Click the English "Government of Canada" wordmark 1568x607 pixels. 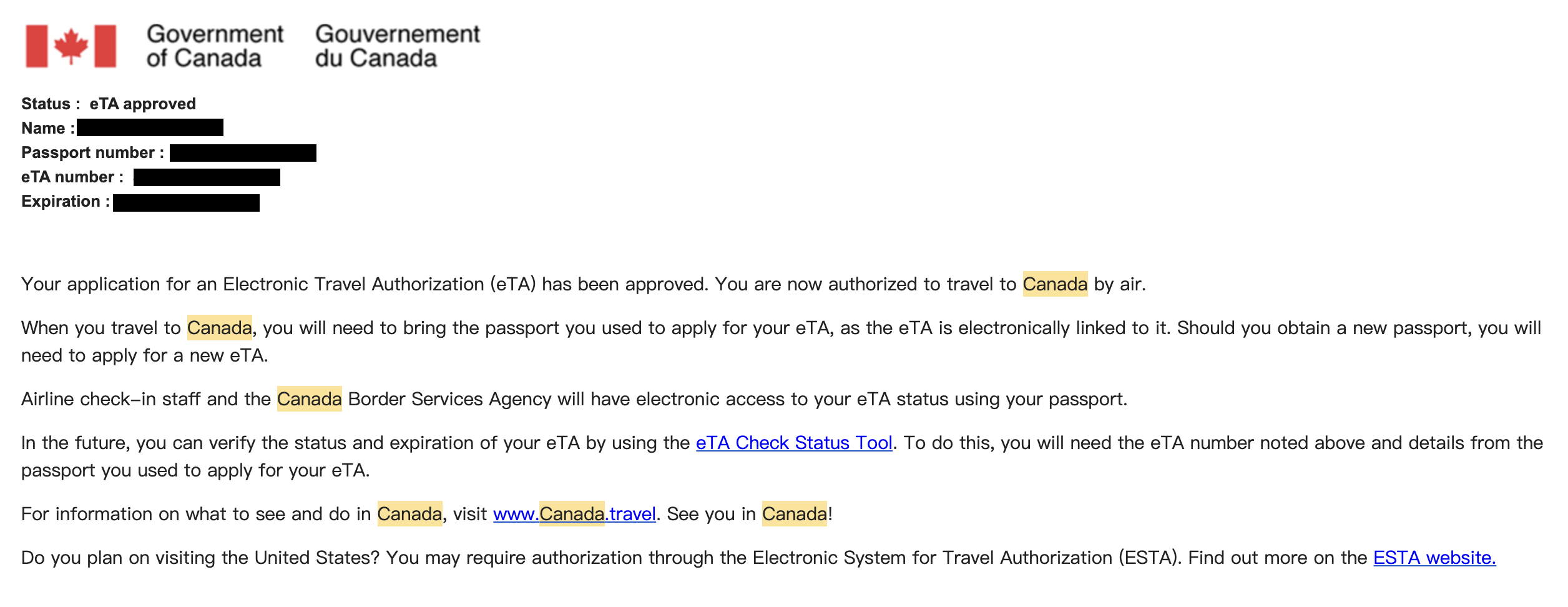214,46
